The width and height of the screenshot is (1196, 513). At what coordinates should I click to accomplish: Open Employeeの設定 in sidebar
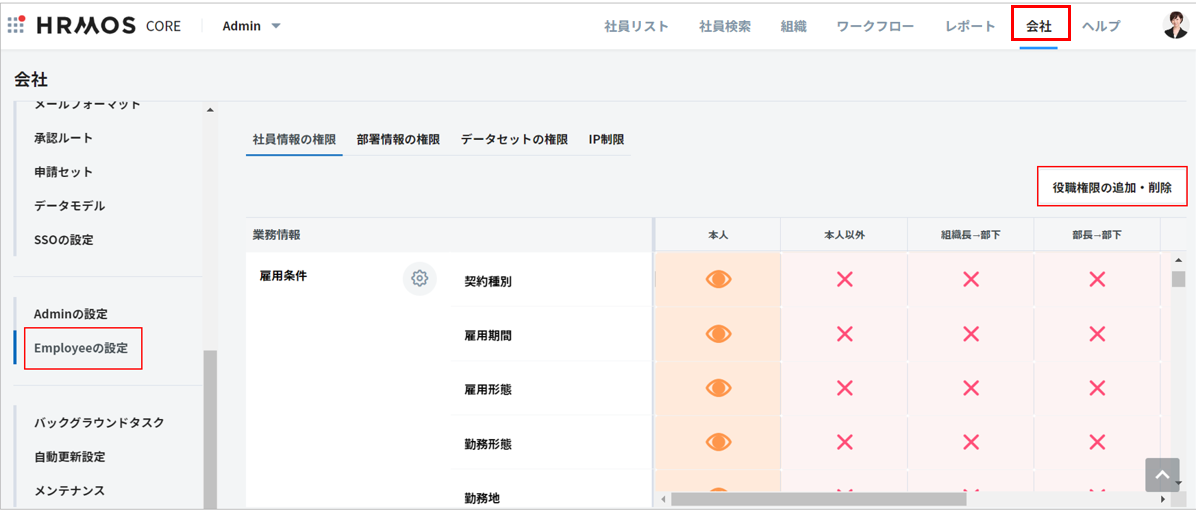pyautogui.click(x=81, y=348)
